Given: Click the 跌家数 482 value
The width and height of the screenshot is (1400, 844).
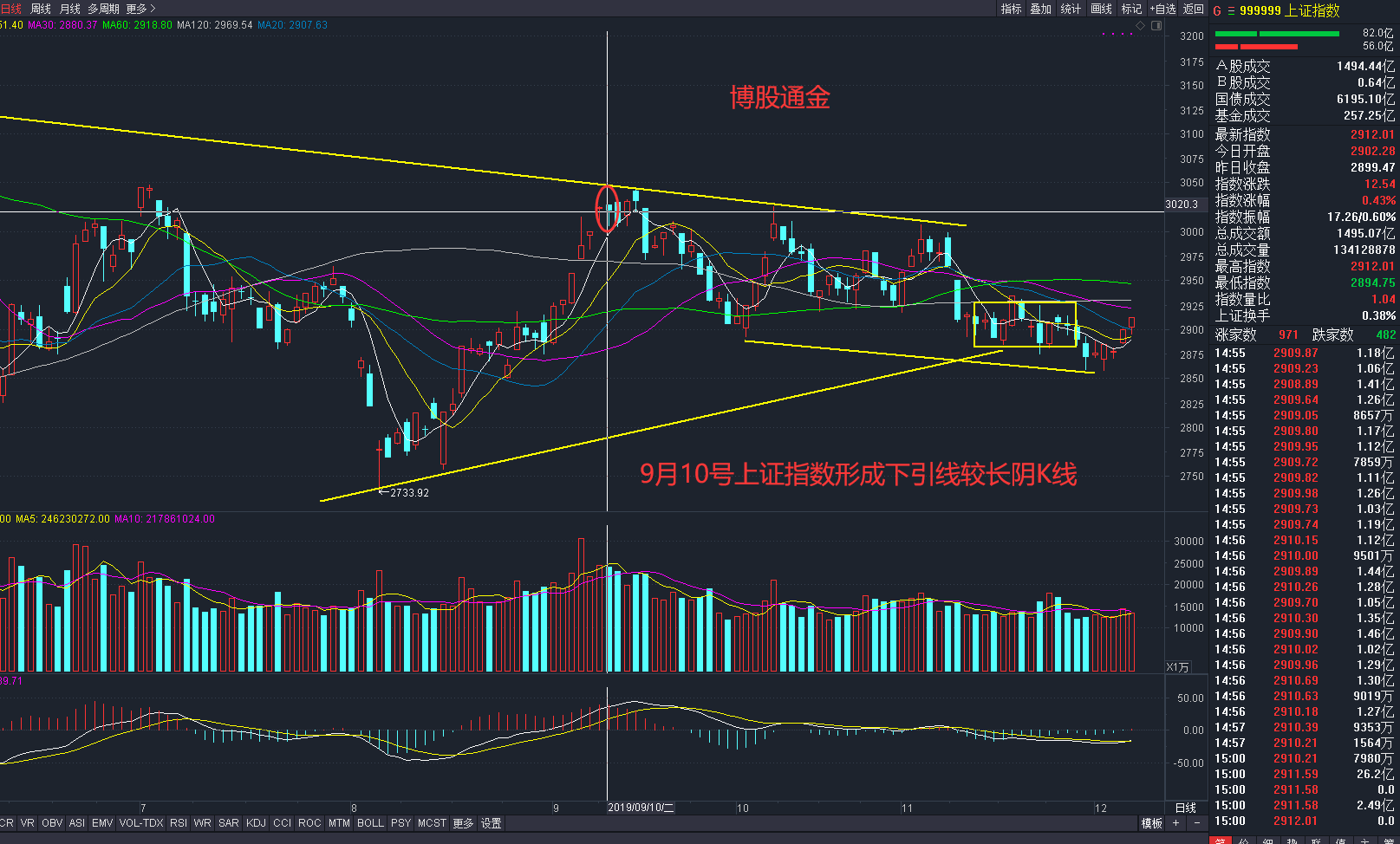Looking at the screenshot, I should click(x=1385, y=334).
